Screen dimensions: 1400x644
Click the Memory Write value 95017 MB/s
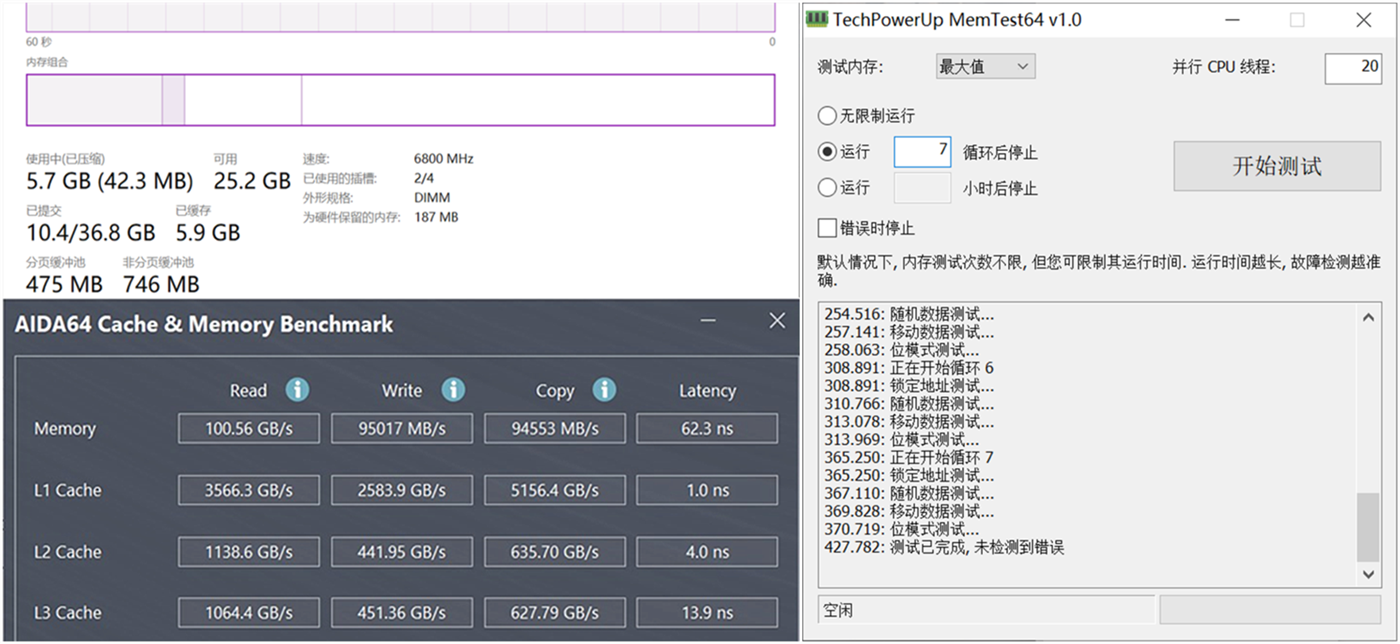click(402, 428)
